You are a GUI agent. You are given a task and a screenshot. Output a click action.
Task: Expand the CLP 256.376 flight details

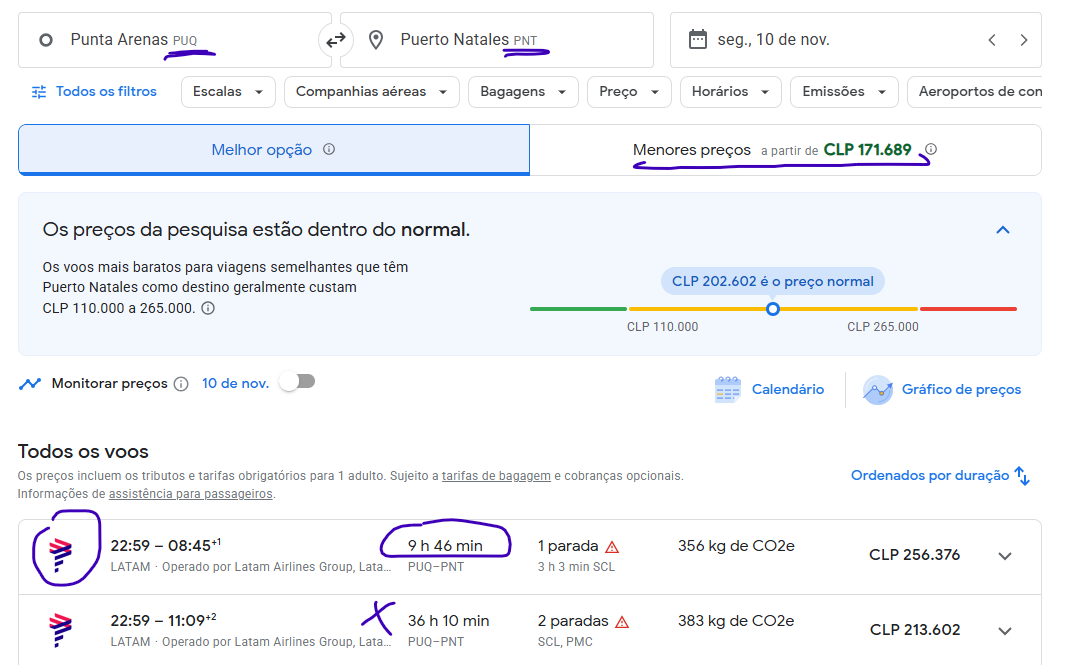[x=1005, y=556]
